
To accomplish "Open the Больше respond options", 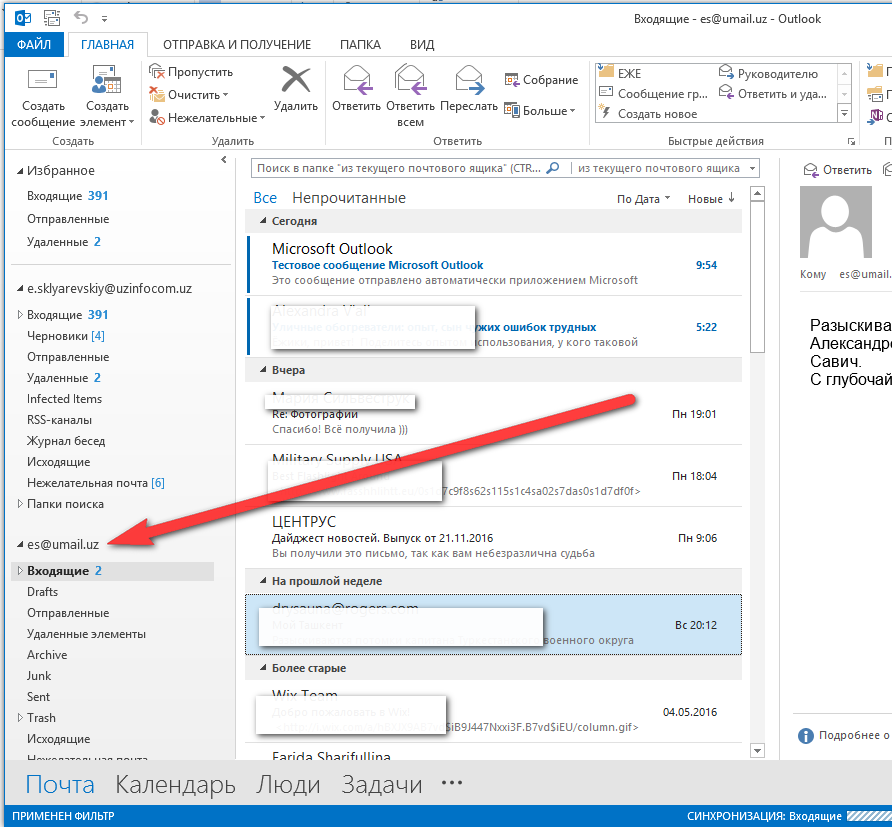I will coord(540,110).
